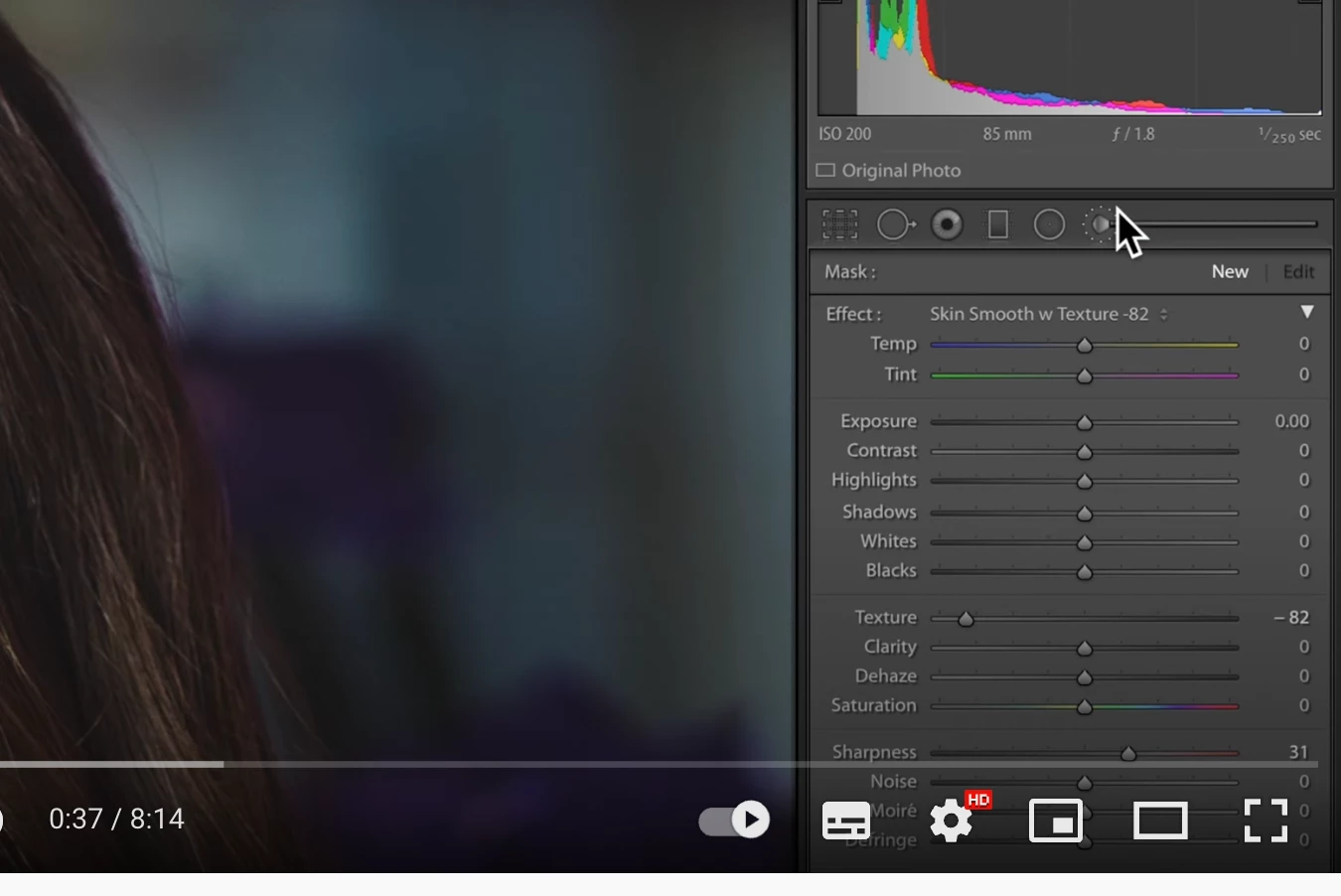Click the ISO 200 readout
Screen dimensions: 1341x896
[844, 134]
